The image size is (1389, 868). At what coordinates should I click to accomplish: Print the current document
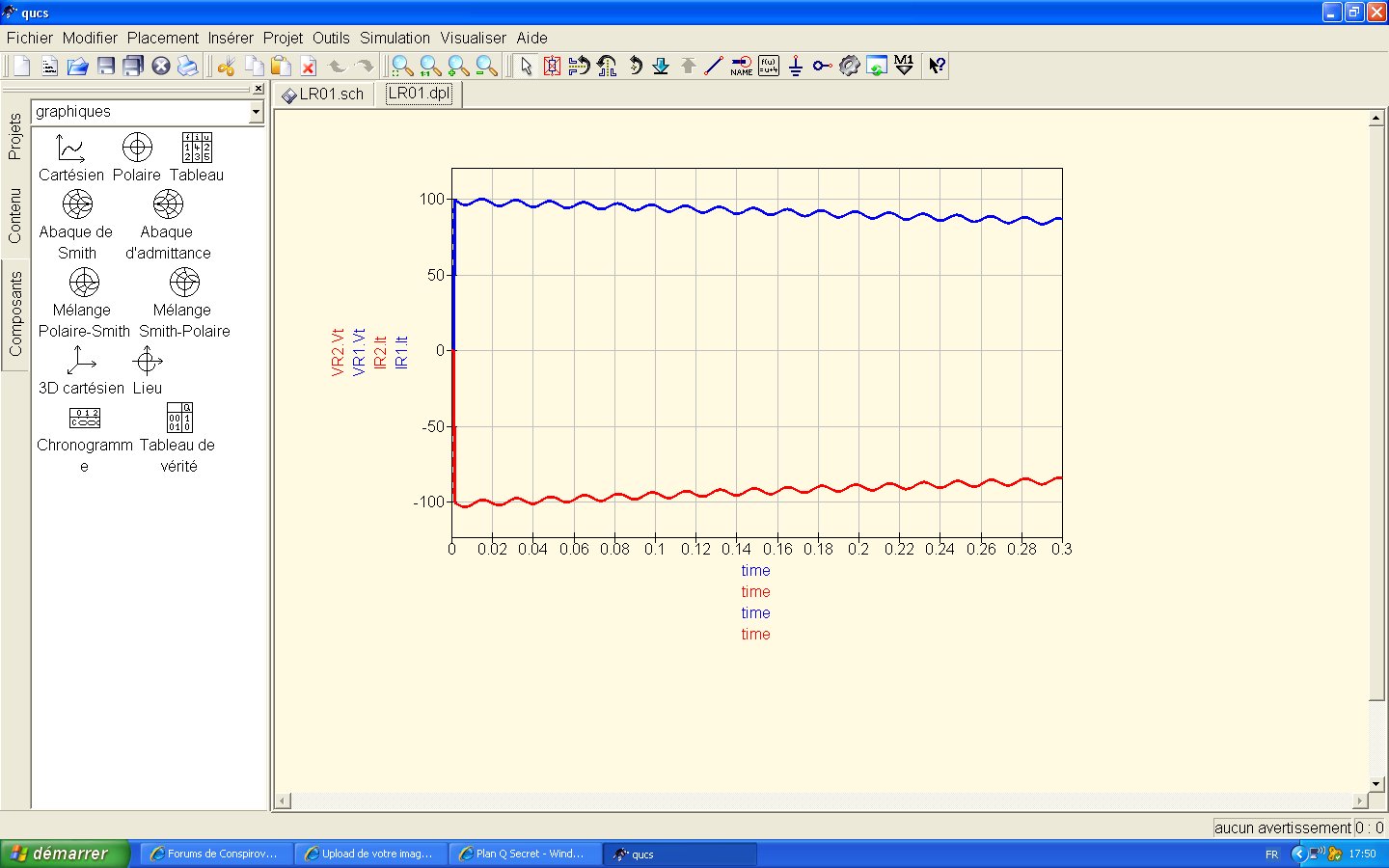tap(188, 66)
